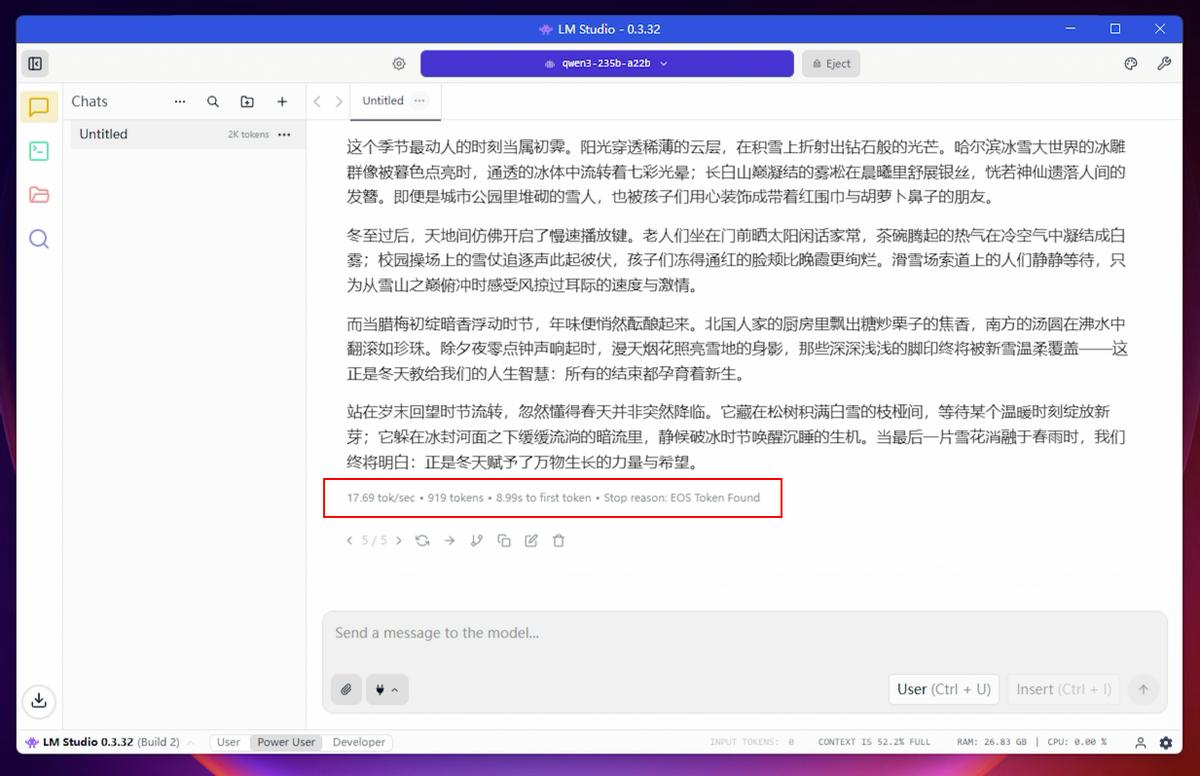Viewport: 1200px width, 776px height.
Task: Select the Untitled chat tab
Action: click(x=383, y=101)
